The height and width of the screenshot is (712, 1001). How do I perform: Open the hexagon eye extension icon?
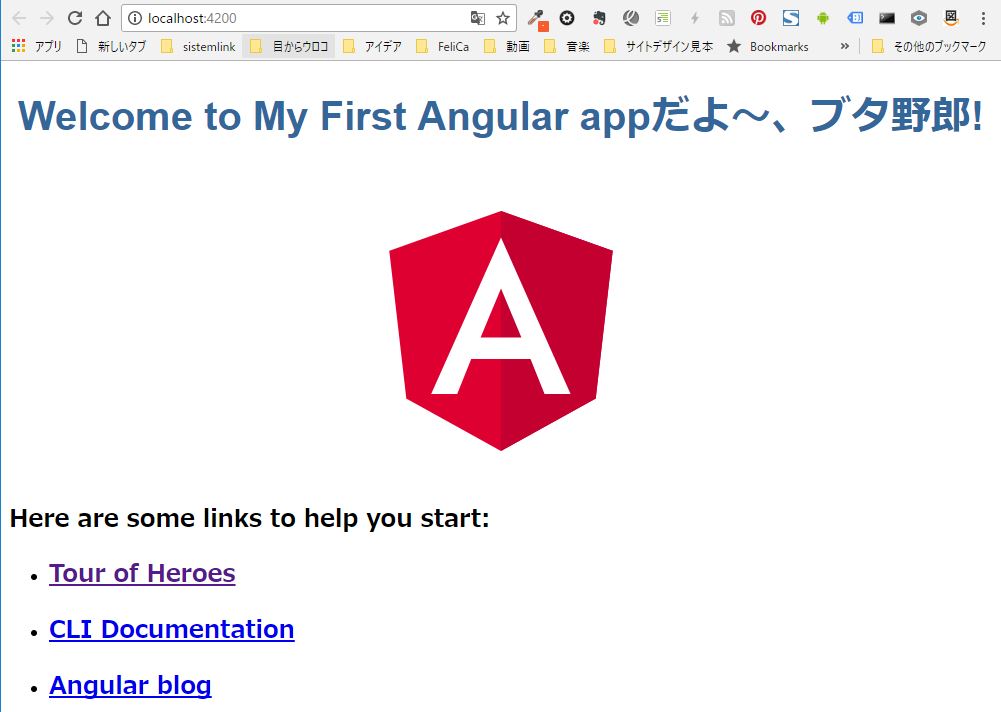919,18
